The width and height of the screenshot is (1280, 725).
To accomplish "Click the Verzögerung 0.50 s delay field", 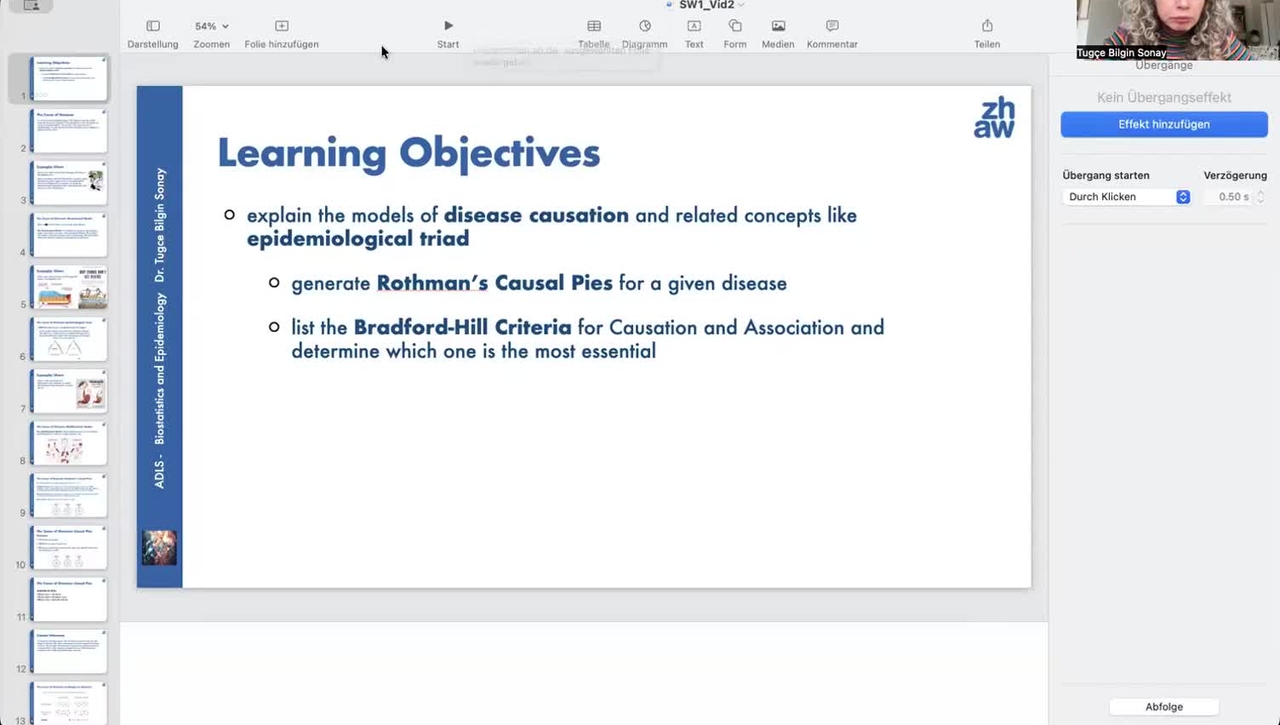I will click(x=1233, y=197).
